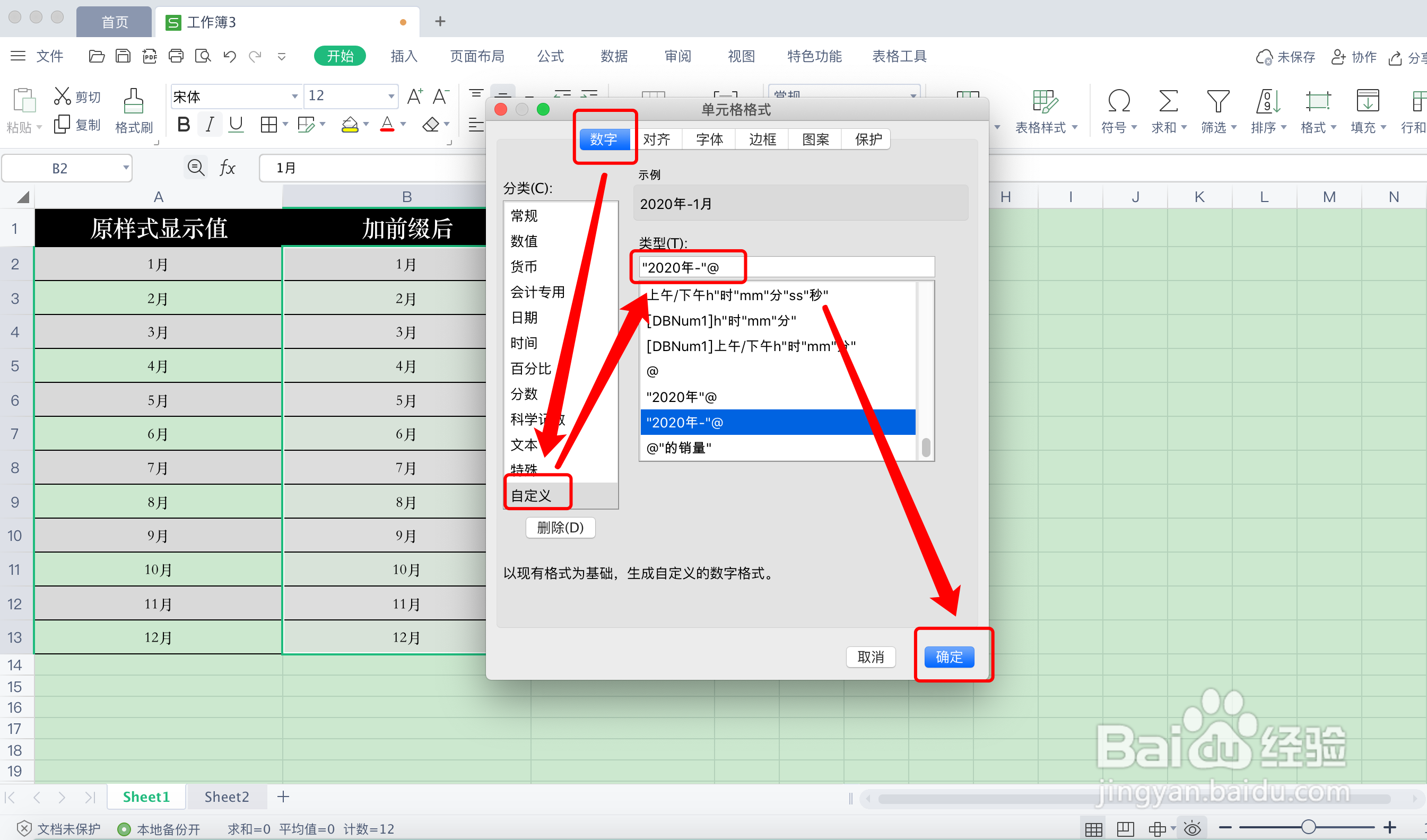
Task: Open table style (表格样式) icon
Action: click(x=1045, y=101)
